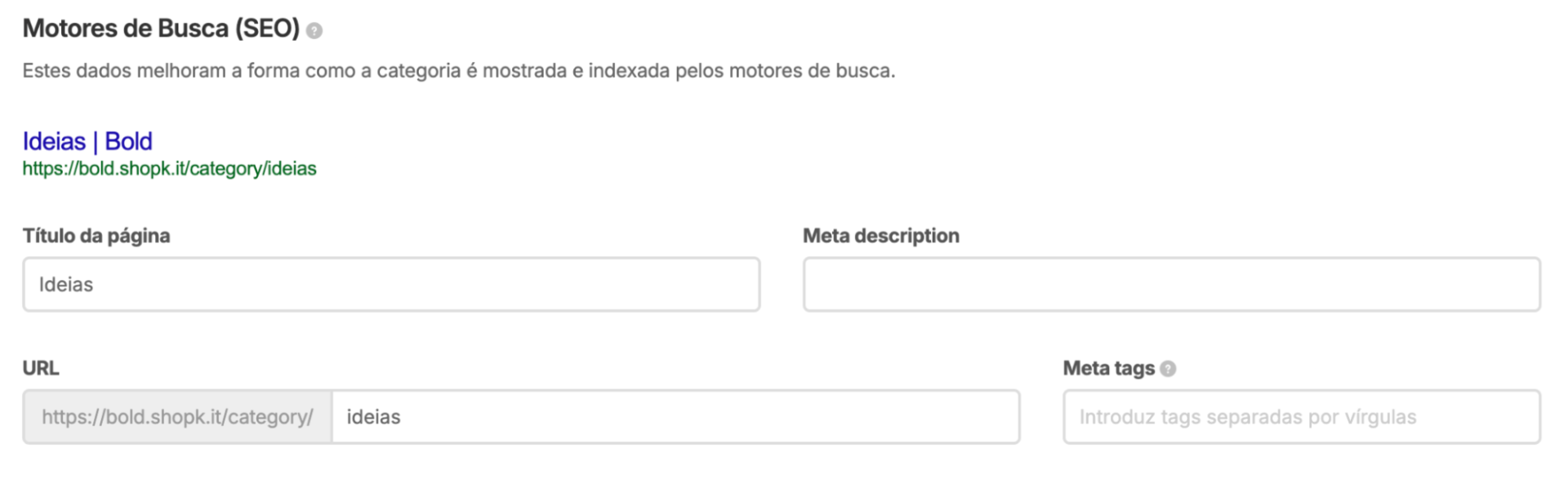Click into the empty Meta description field
Screen dimensions: 1568x484
tap(1171, 284)
